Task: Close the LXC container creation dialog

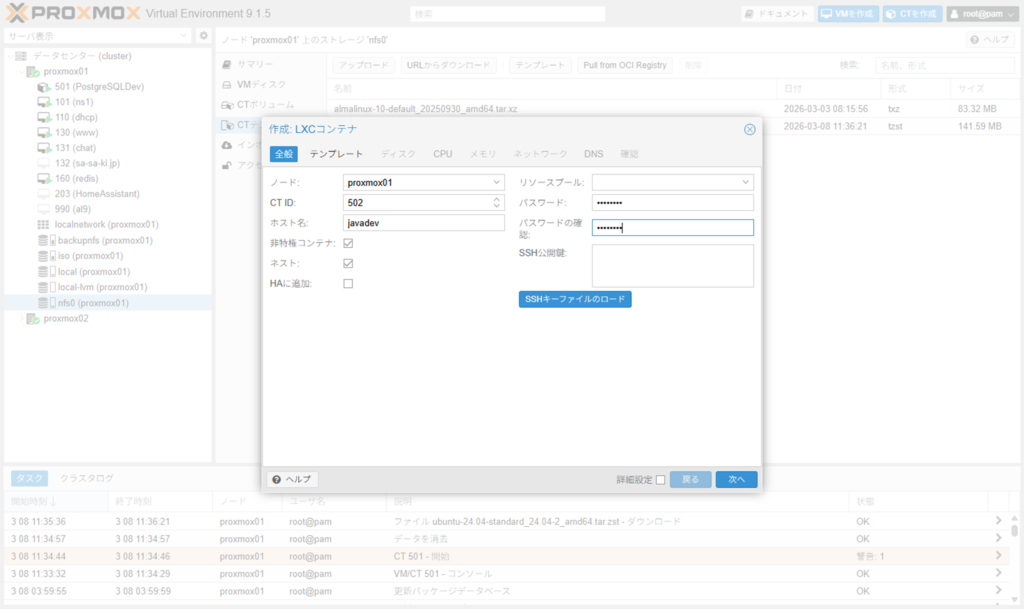Action: (x=749, y=129)
